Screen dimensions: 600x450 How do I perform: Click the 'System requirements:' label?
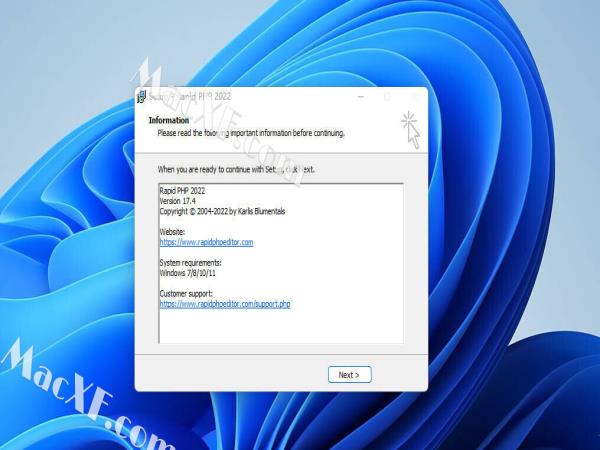click(191, 263)
